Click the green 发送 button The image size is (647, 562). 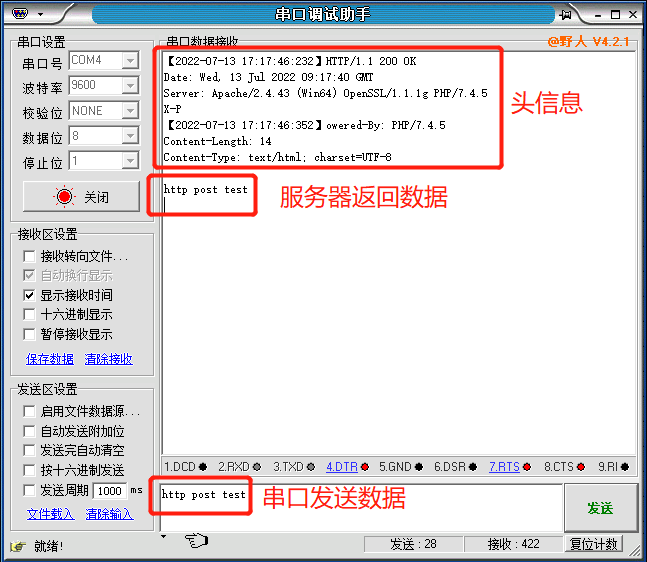click(600, 508)
